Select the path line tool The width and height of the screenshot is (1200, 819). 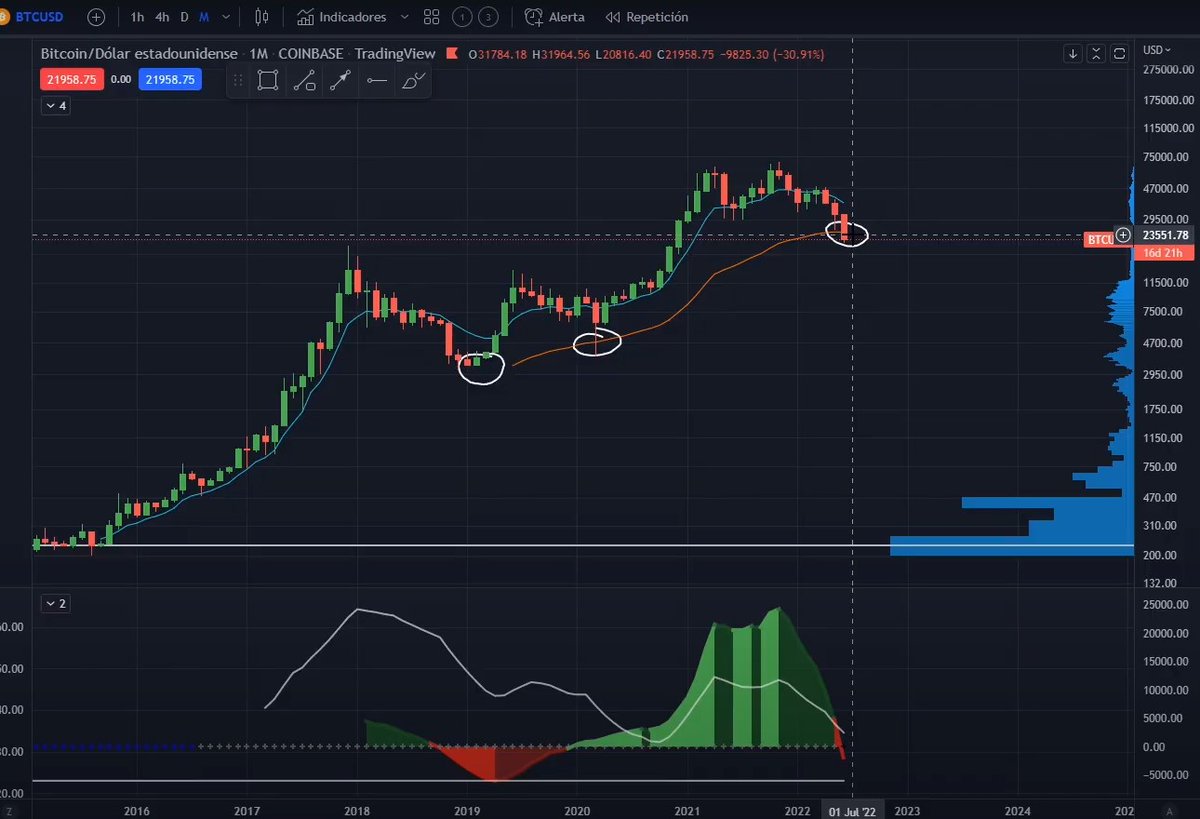coord(304,82)
